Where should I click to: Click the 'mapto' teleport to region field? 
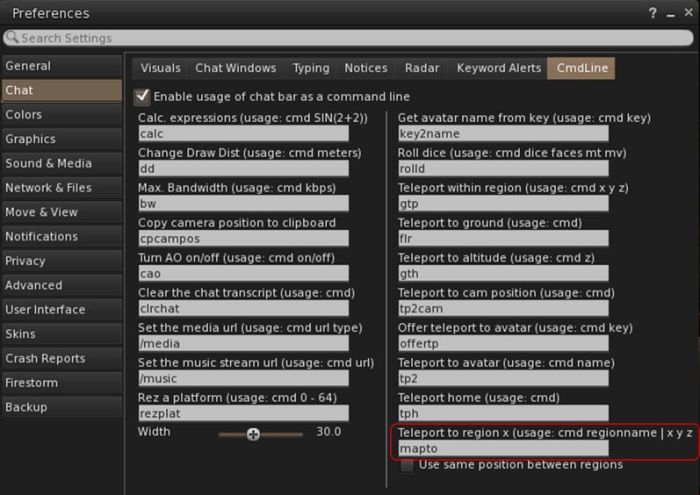click(502, 449)
